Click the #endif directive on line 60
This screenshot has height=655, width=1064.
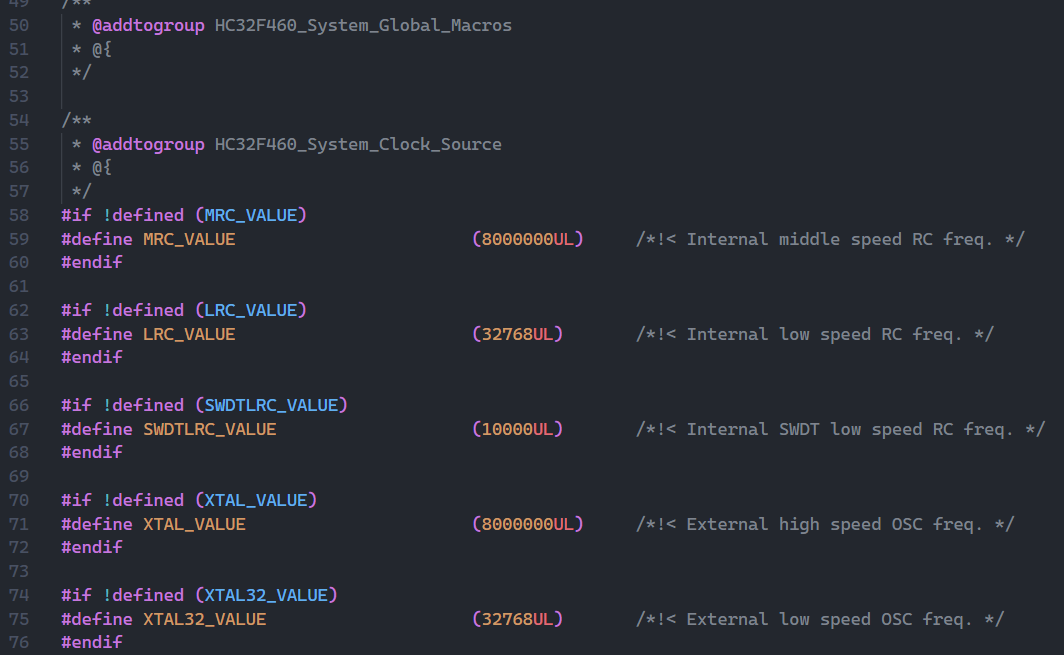pos(92,262)
